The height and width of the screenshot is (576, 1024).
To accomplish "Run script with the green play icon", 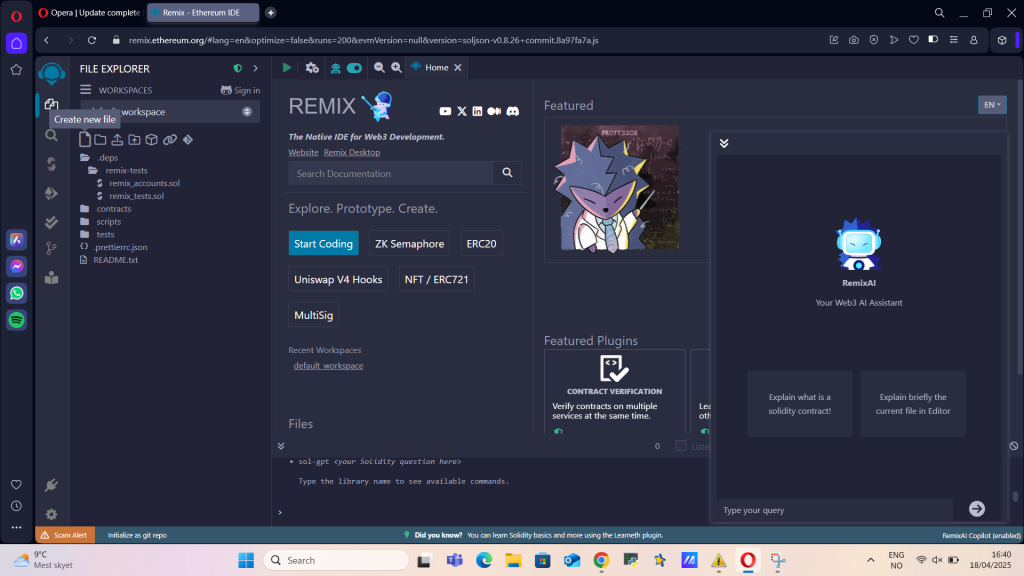I will [287, 67].
